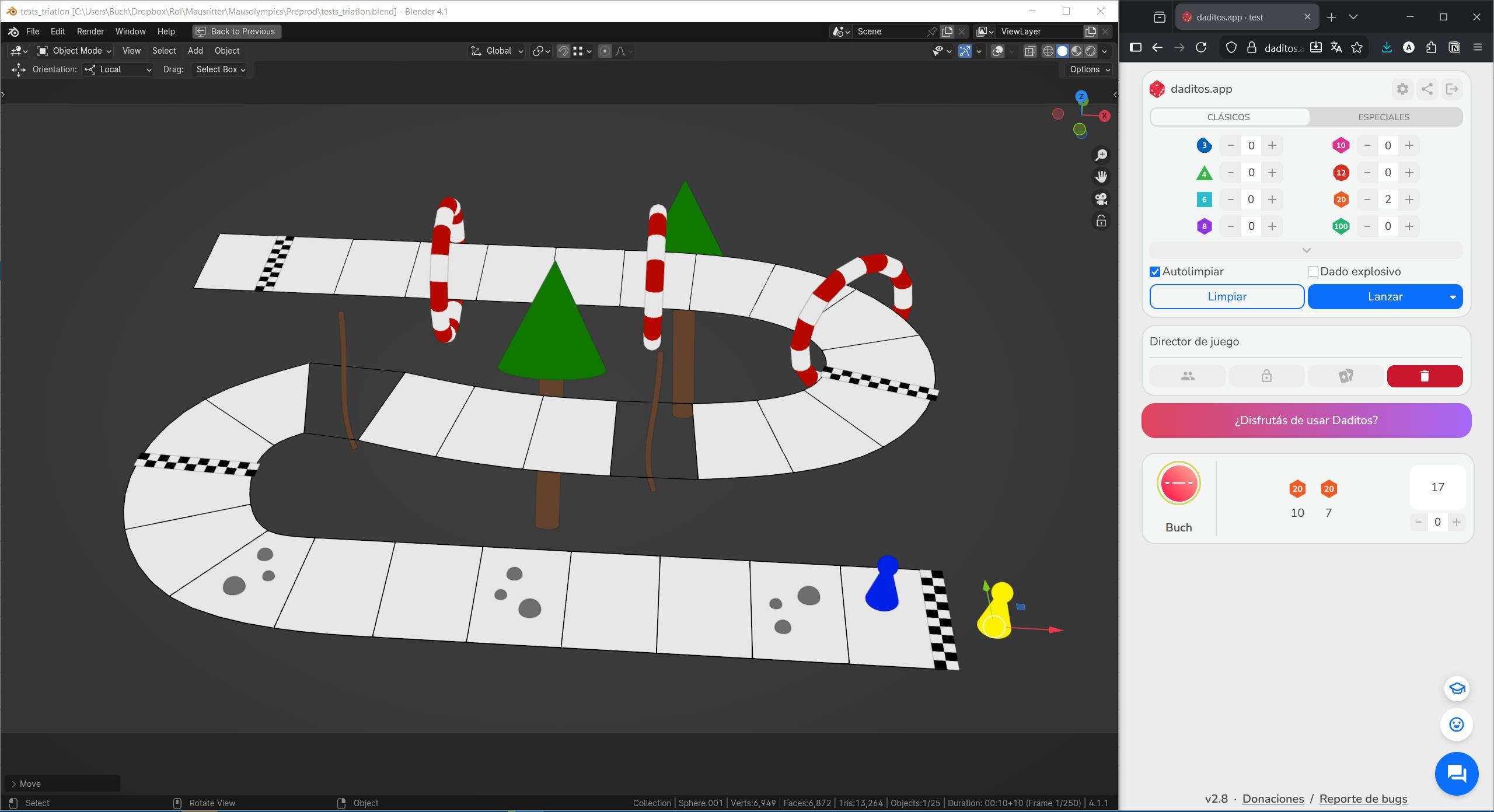
Task: Enable the Dado explosivo checkbox
Action: [1313, 272]
